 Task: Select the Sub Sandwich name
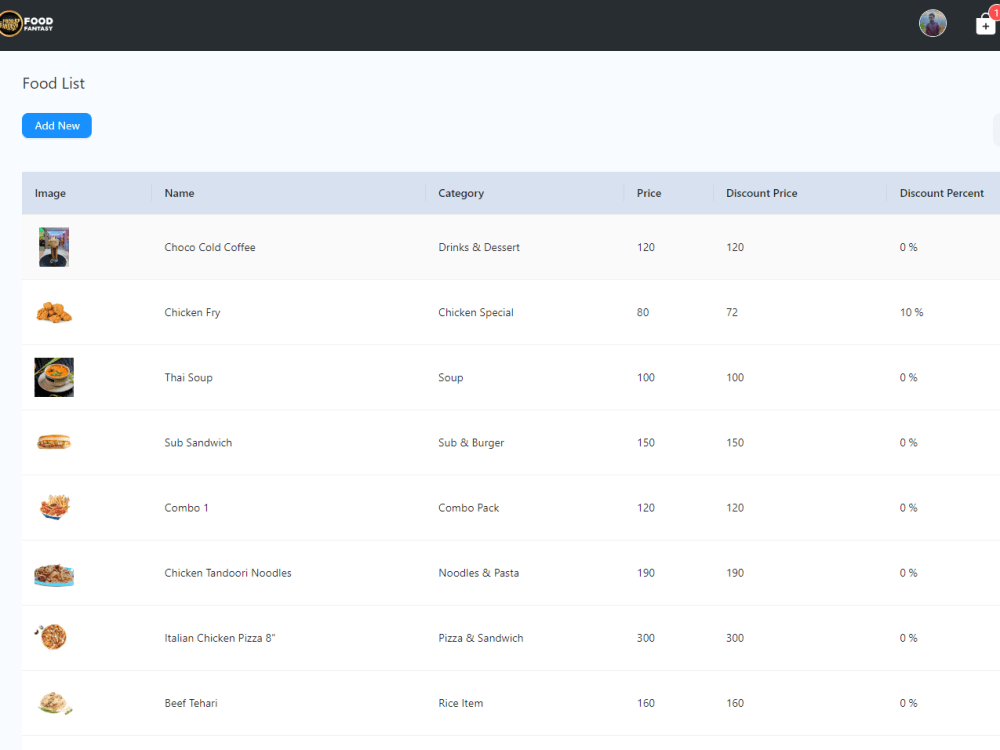[x=198, y=443]
